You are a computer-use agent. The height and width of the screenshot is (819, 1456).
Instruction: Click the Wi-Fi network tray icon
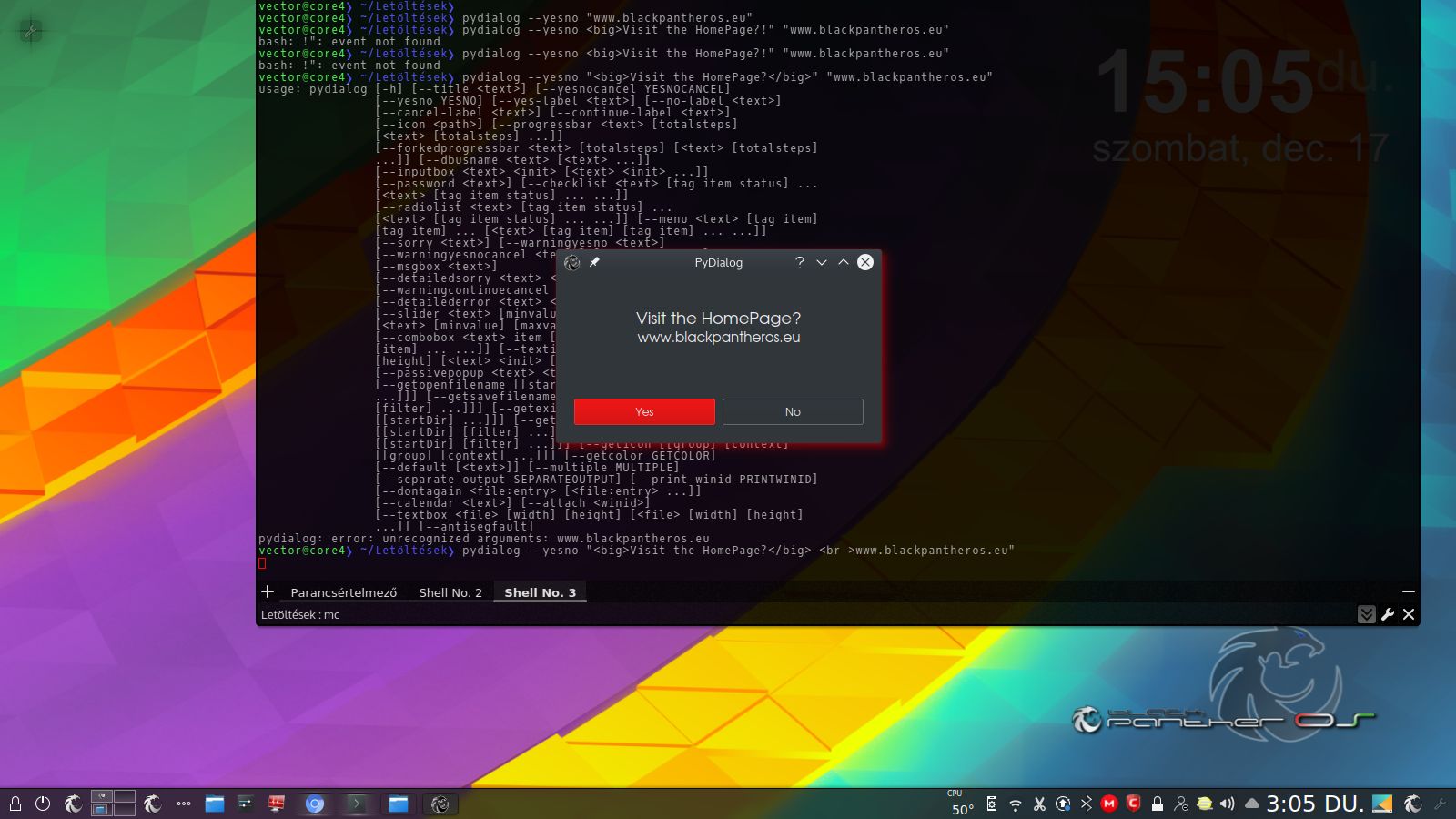pyautogui.click(x=1016, y=804)
